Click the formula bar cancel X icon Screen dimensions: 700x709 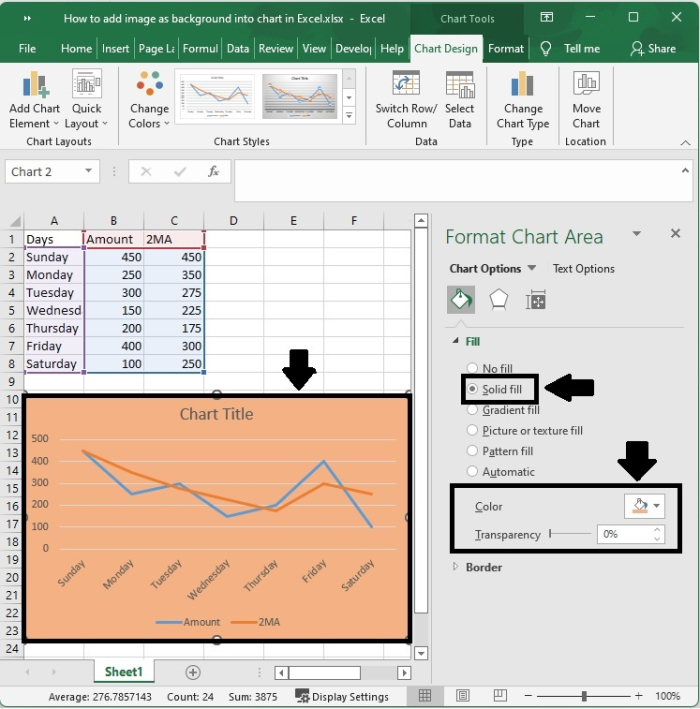(x=146, y=172)
